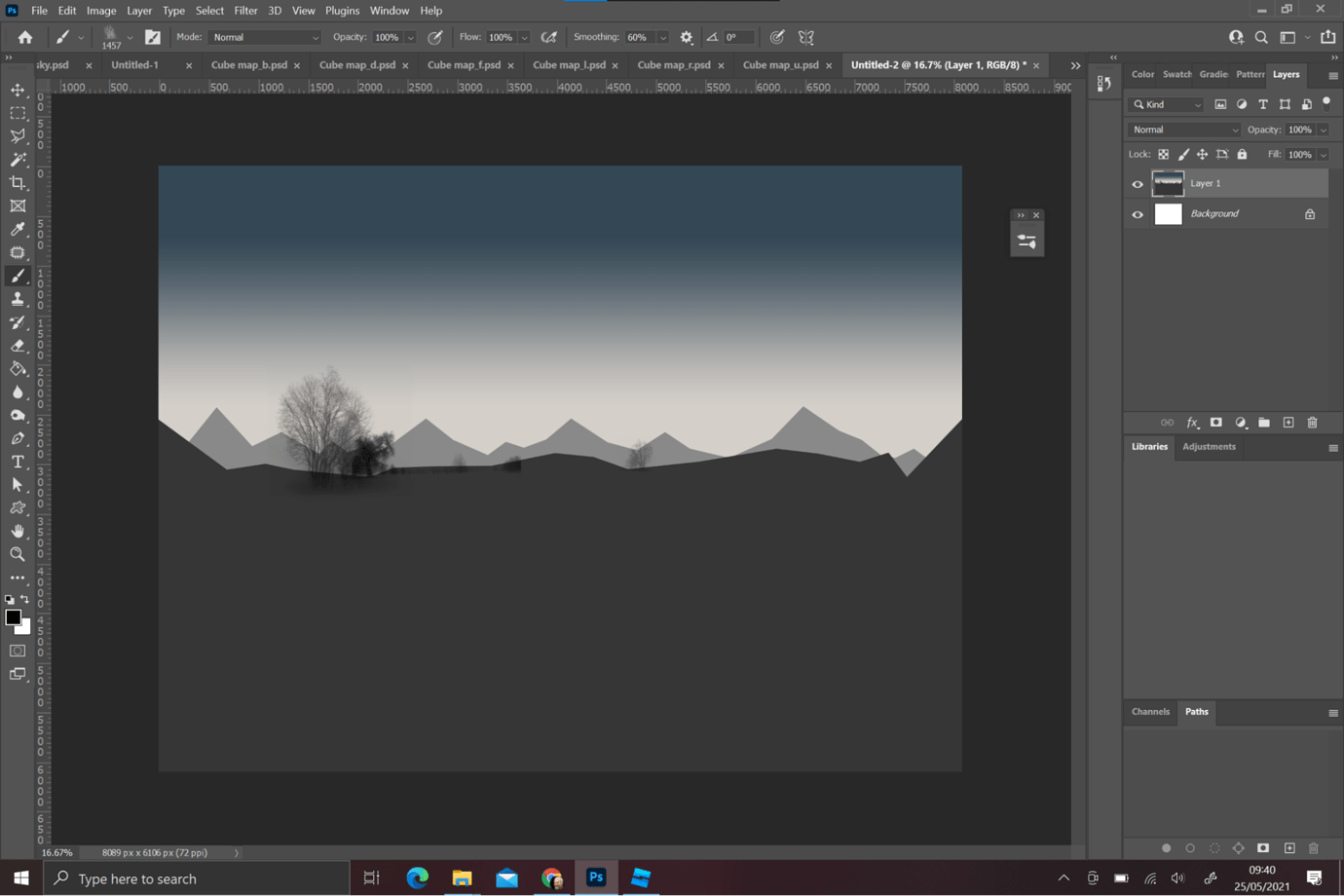The image size is (1344, 896).
Task: Pick the Eyedropper tool
Action: 18,229
